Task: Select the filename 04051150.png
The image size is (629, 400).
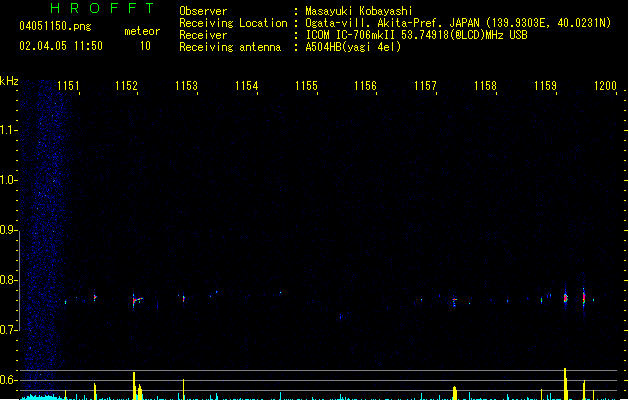Action: pyautogui.click(x=55, y=26)
